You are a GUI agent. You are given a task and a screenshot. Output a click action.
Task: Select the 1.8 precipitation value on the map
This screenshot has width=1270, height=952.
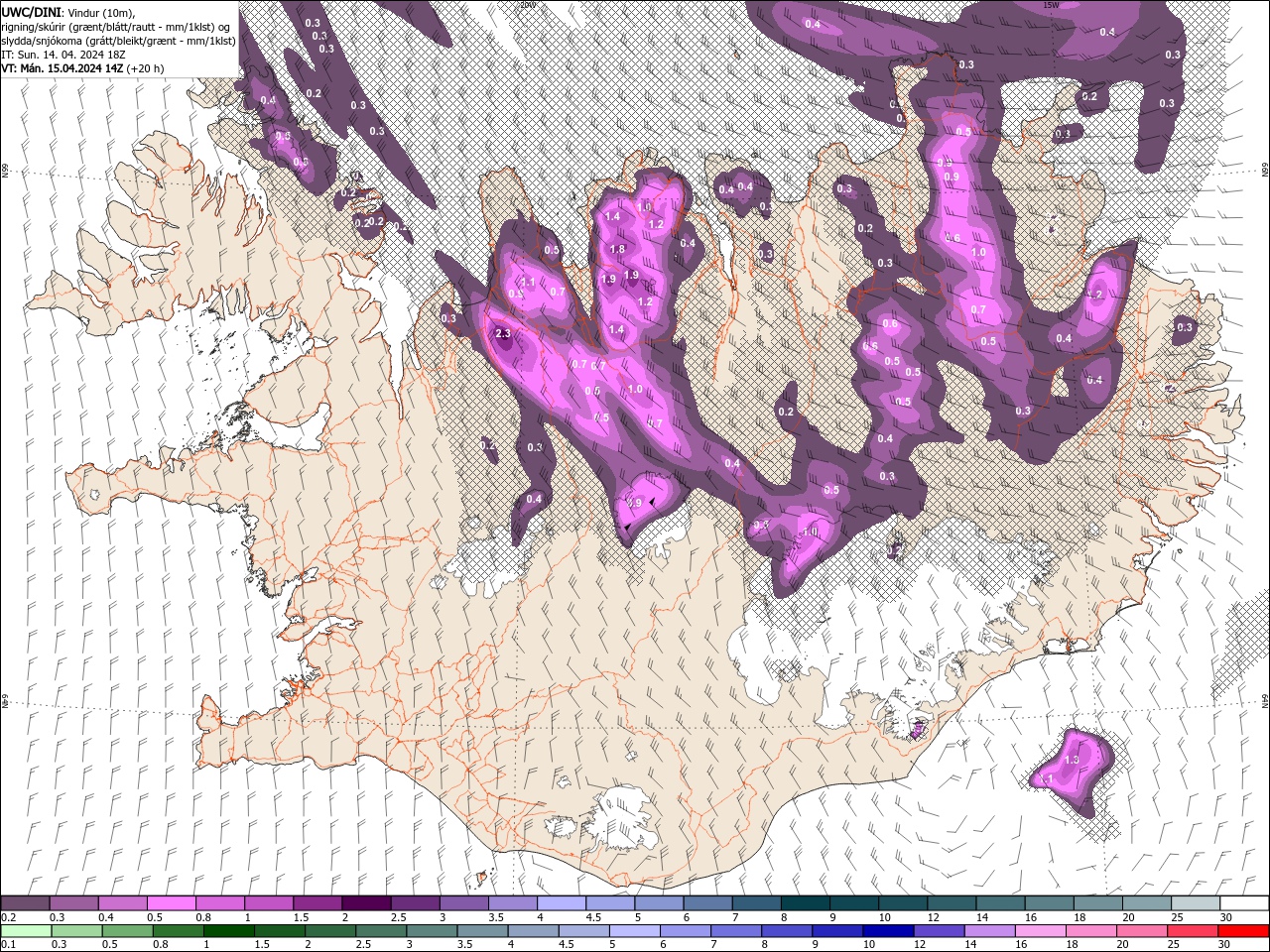(618, 250)
